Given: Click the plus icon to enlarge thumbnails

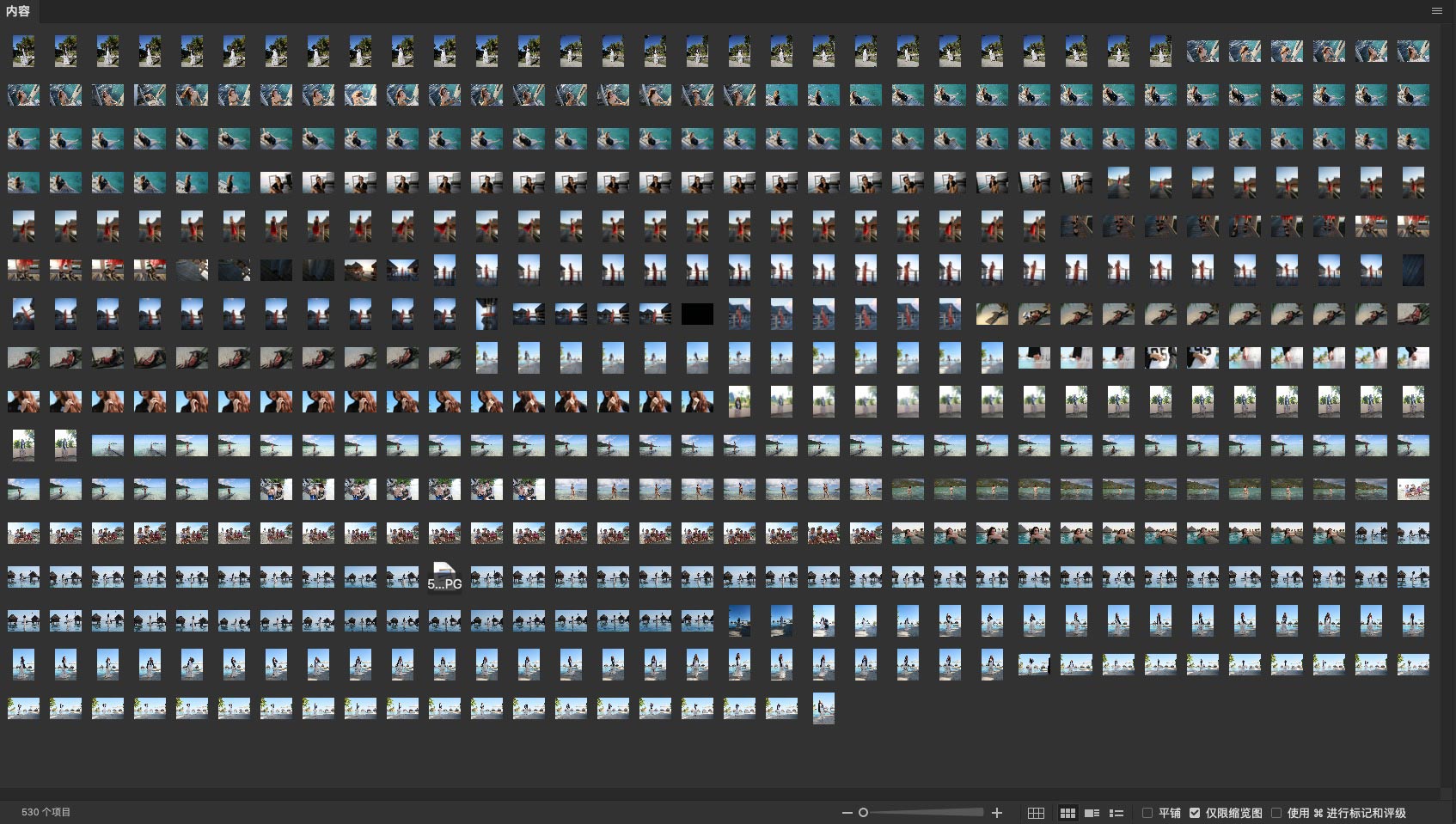Looking at the screenshot, I should 997,813.
